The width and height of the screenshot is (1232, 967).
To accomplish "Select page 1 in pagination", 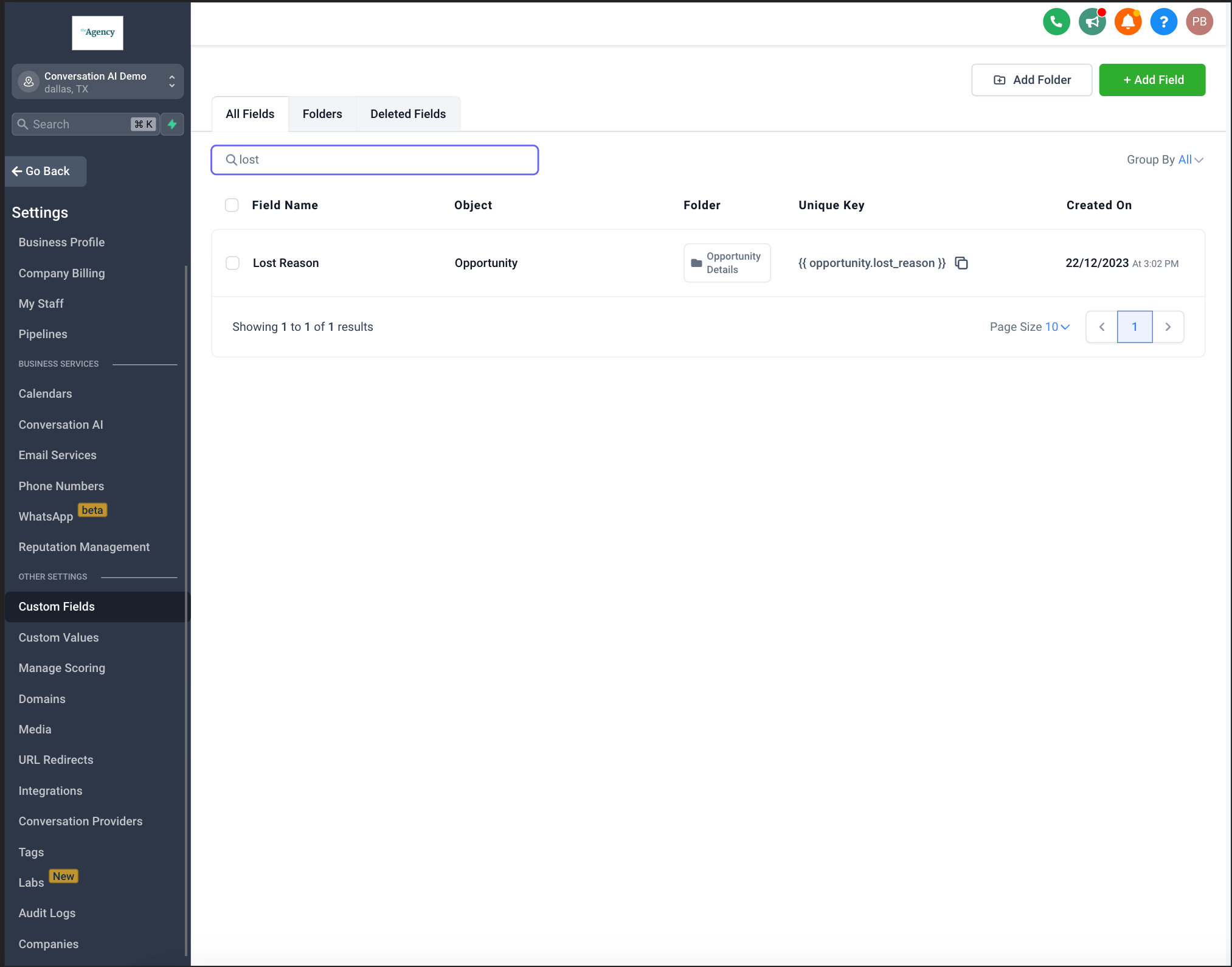I will tap(1135, 327).
